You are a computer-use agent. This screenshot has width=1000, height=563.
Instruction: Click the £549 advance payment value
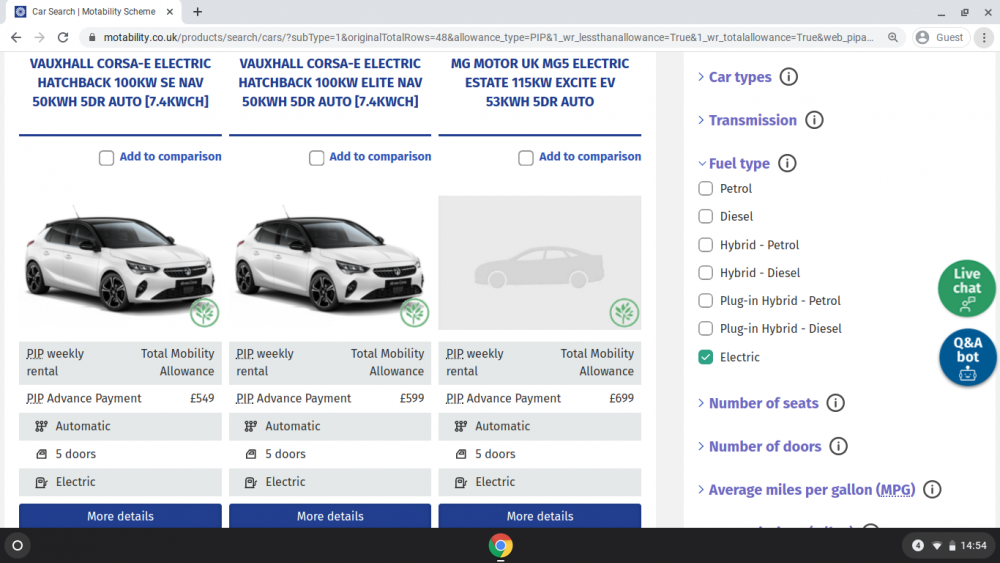(x=202, y=398)
